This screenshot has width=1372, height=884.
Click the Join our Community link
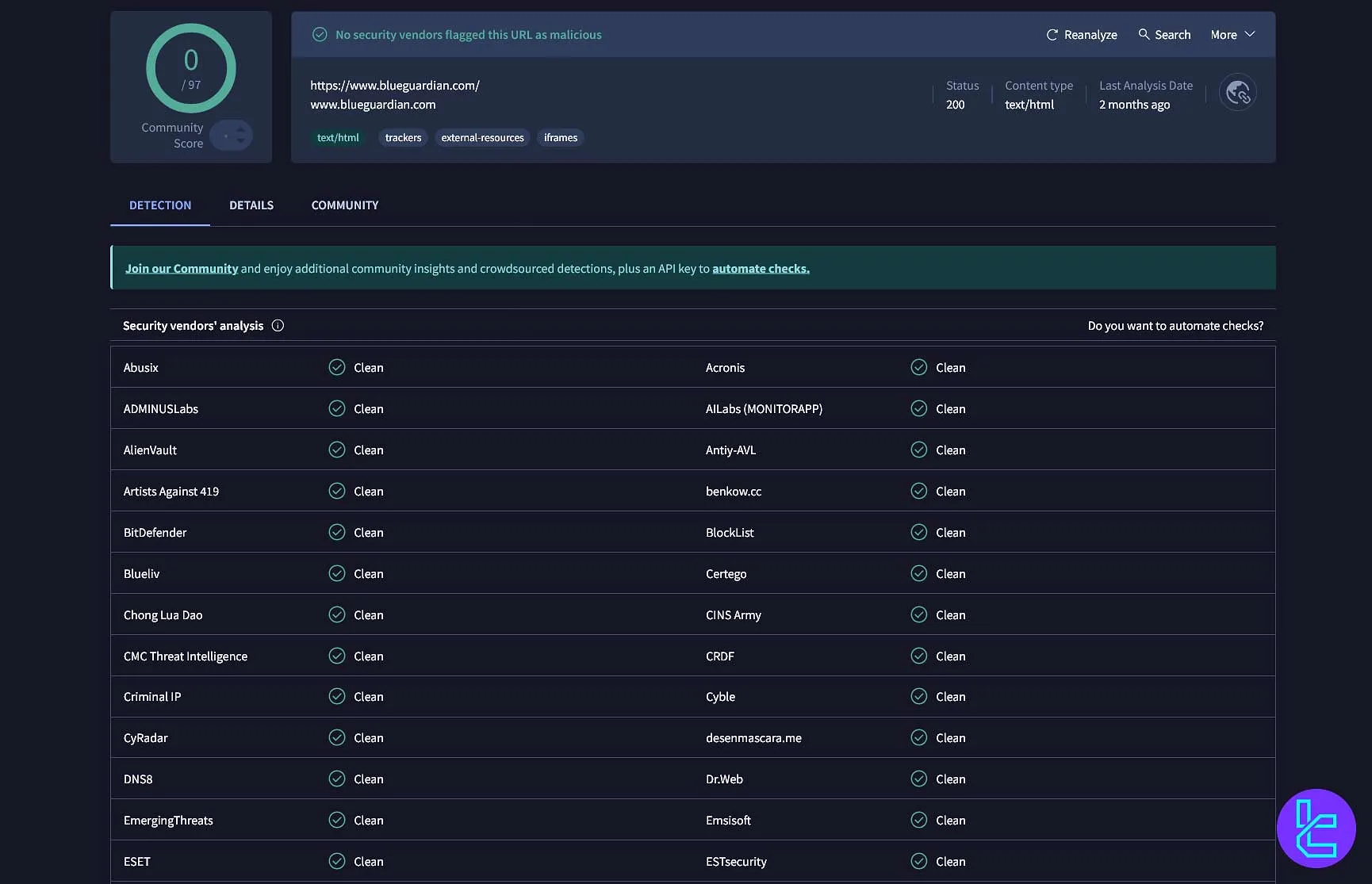(182, 268)
